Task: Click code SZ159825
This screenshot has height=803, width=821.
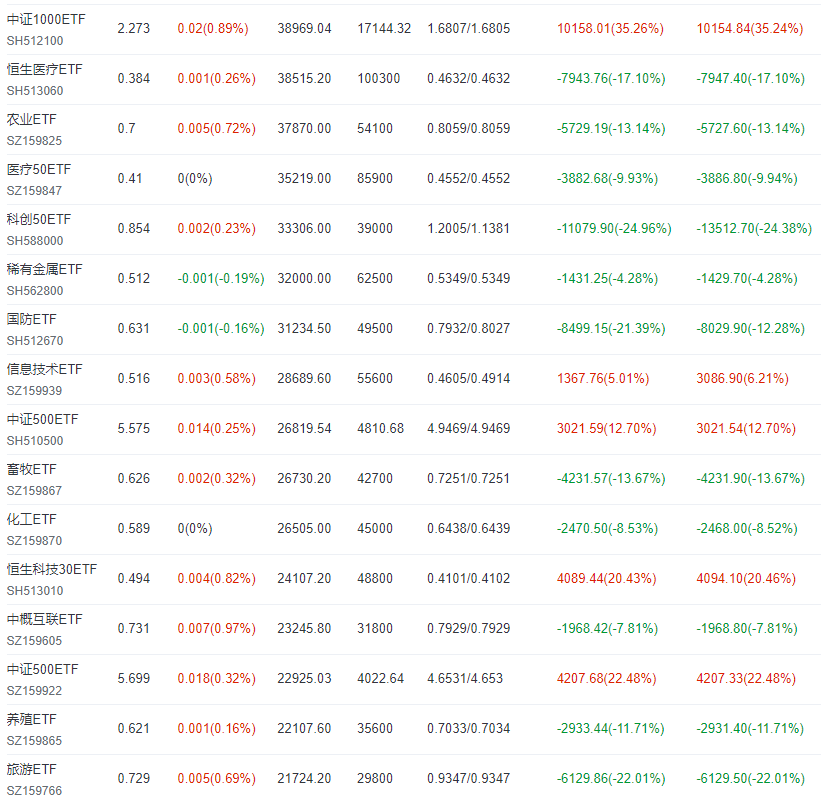Action: click(34, 141)
